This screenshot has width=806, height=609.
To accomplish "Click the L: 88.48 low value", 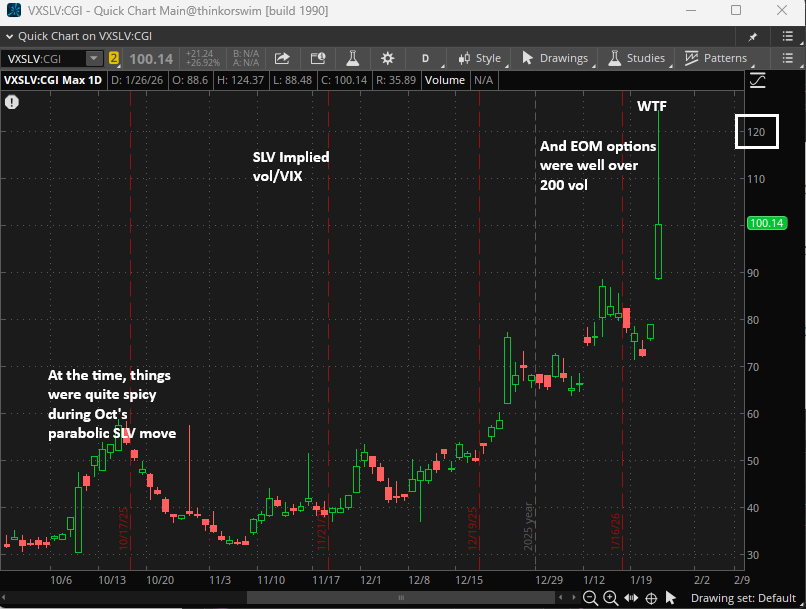I will click(x=292, y=80).
